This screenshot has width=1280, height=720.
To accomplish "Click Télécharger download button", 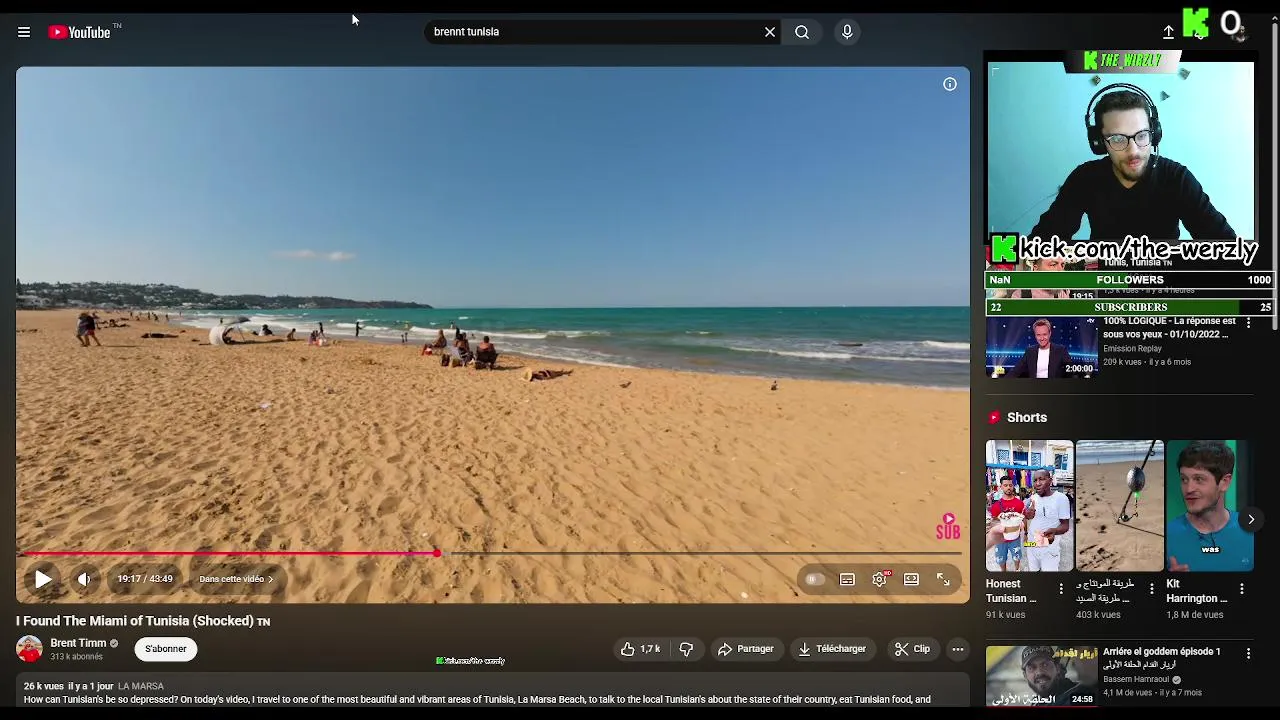I will point(832,649).
